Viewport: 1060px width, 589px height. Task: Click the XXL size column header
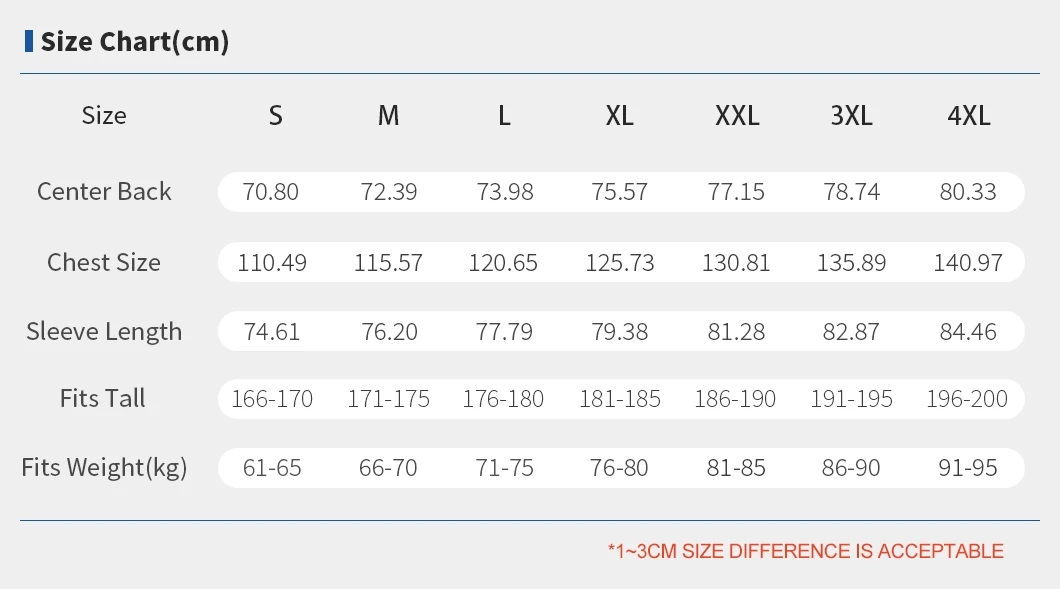[737, 116]
